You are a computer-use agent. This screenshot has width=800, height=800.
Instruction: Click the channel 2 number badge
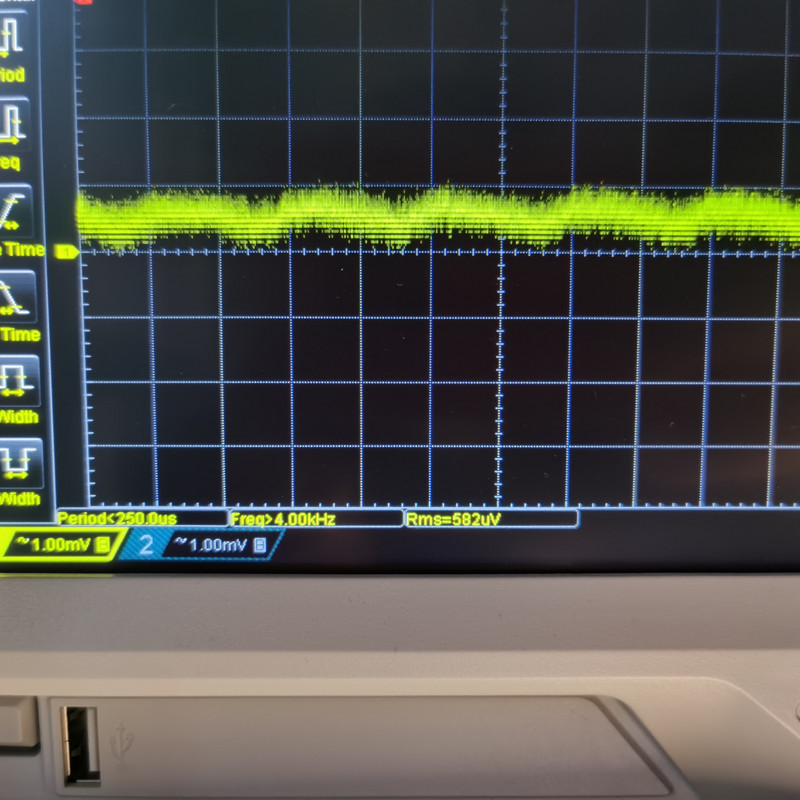pos(146,545)
